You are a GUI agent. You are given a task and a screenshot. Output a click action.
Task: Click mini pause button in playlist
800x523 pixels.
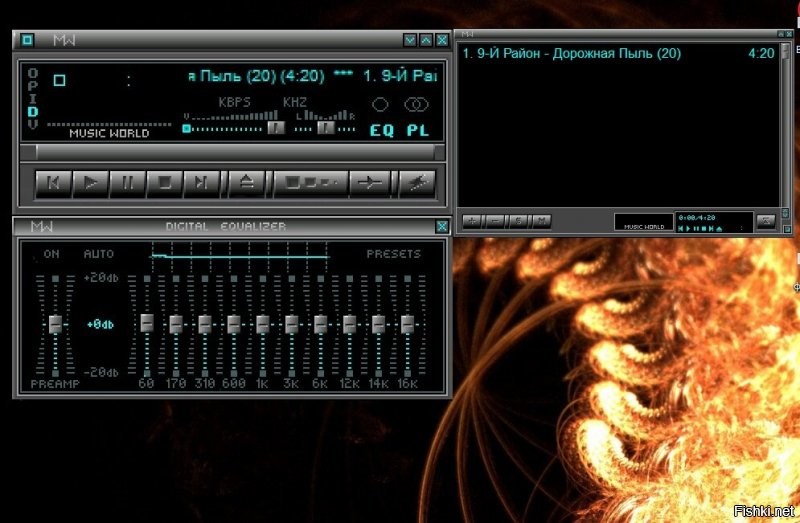point(696,229)
